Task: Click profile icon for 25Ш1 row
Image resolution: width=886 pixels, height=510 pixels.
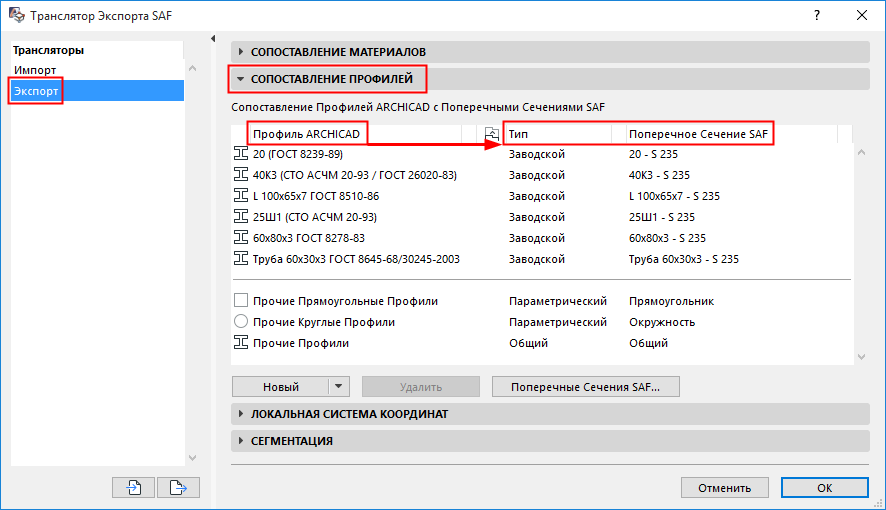Action: (x=240, y=217)
